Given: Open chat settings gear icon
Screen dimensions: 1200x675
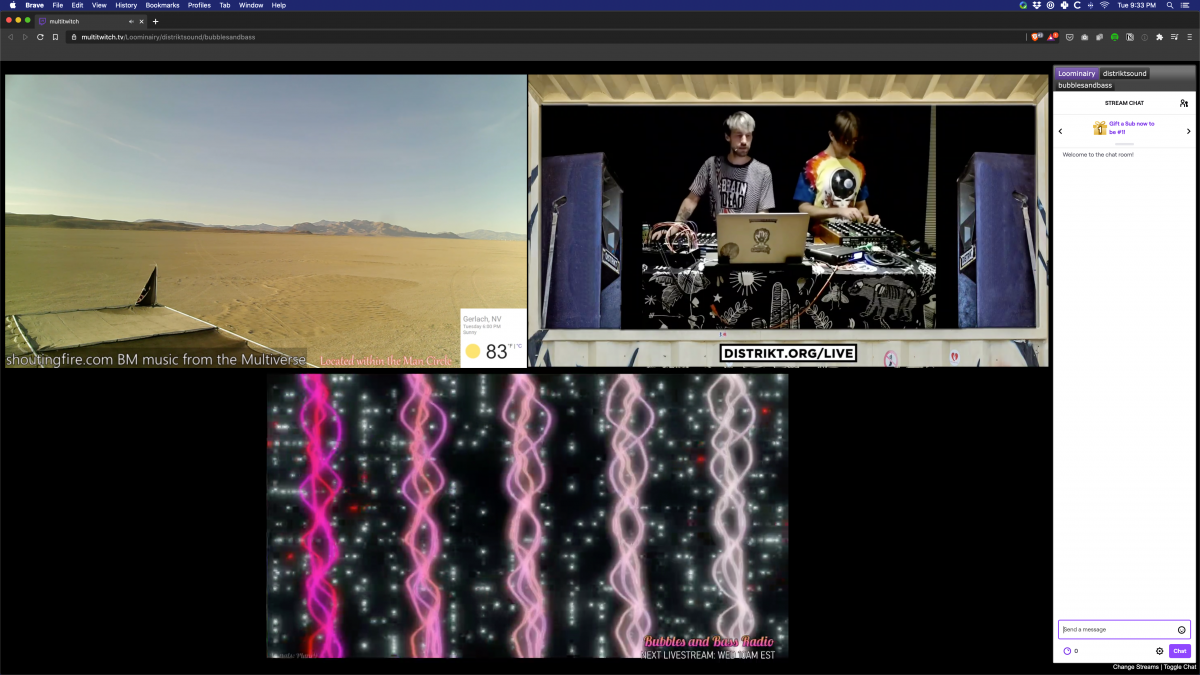Looking at the screenshot, I should coord(1160,651).
